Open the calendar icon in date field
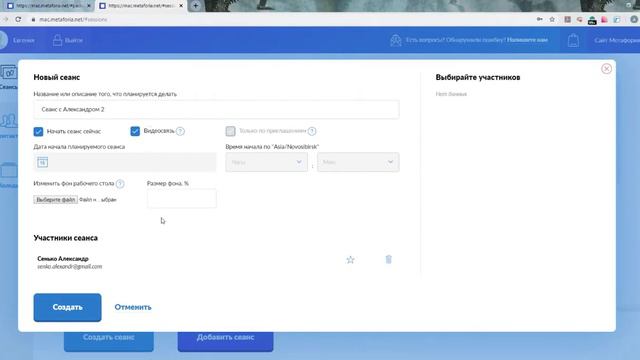The image size is (640, 360). coord(42,162)
